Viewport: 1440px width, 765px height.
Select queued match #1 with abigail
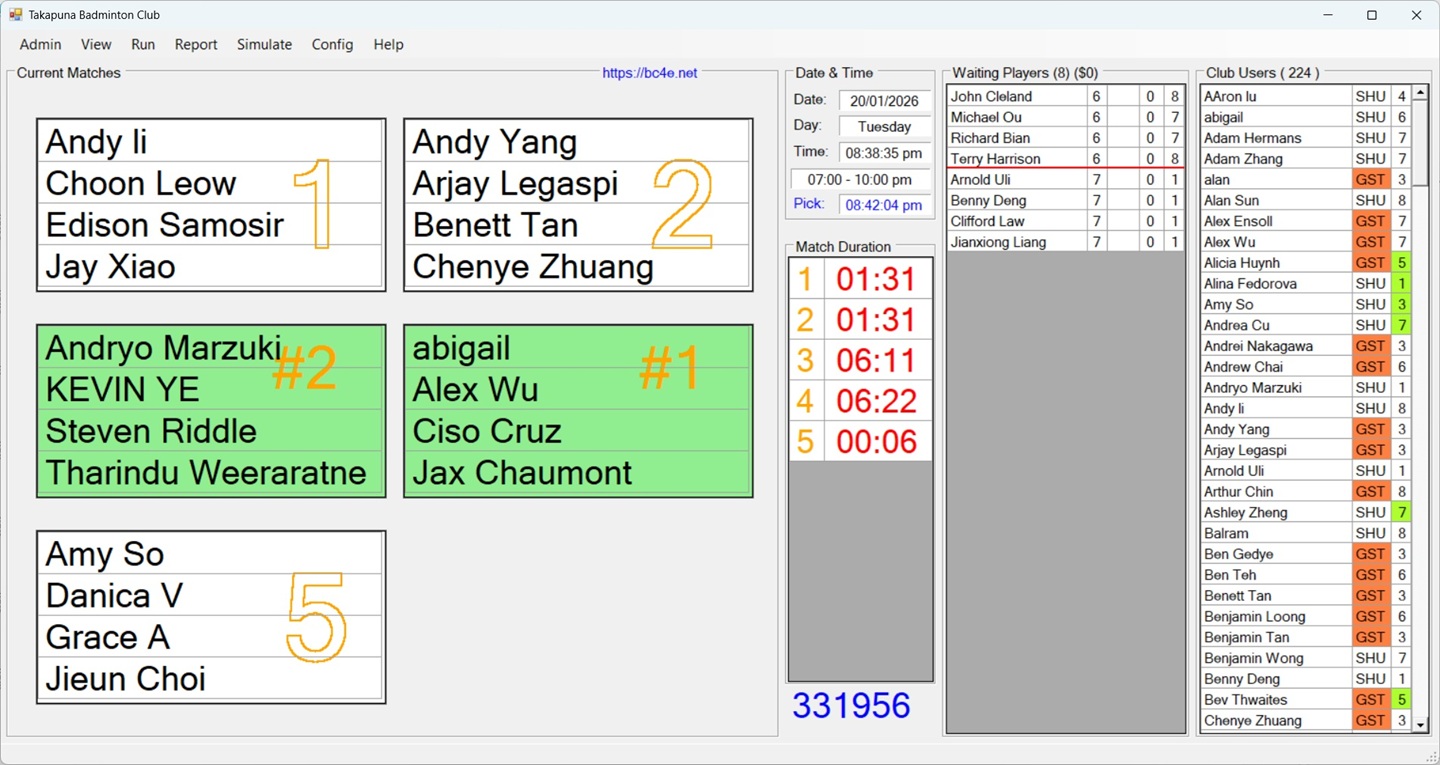(x=577, y=411)
